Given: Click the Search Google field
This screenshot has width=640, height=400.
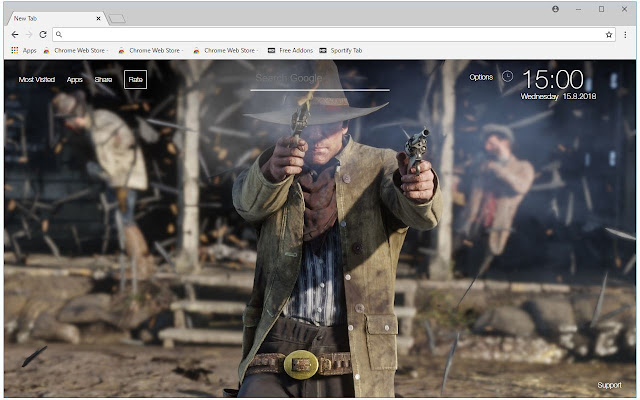Looking at the screenshot, I should click(320, 80).
